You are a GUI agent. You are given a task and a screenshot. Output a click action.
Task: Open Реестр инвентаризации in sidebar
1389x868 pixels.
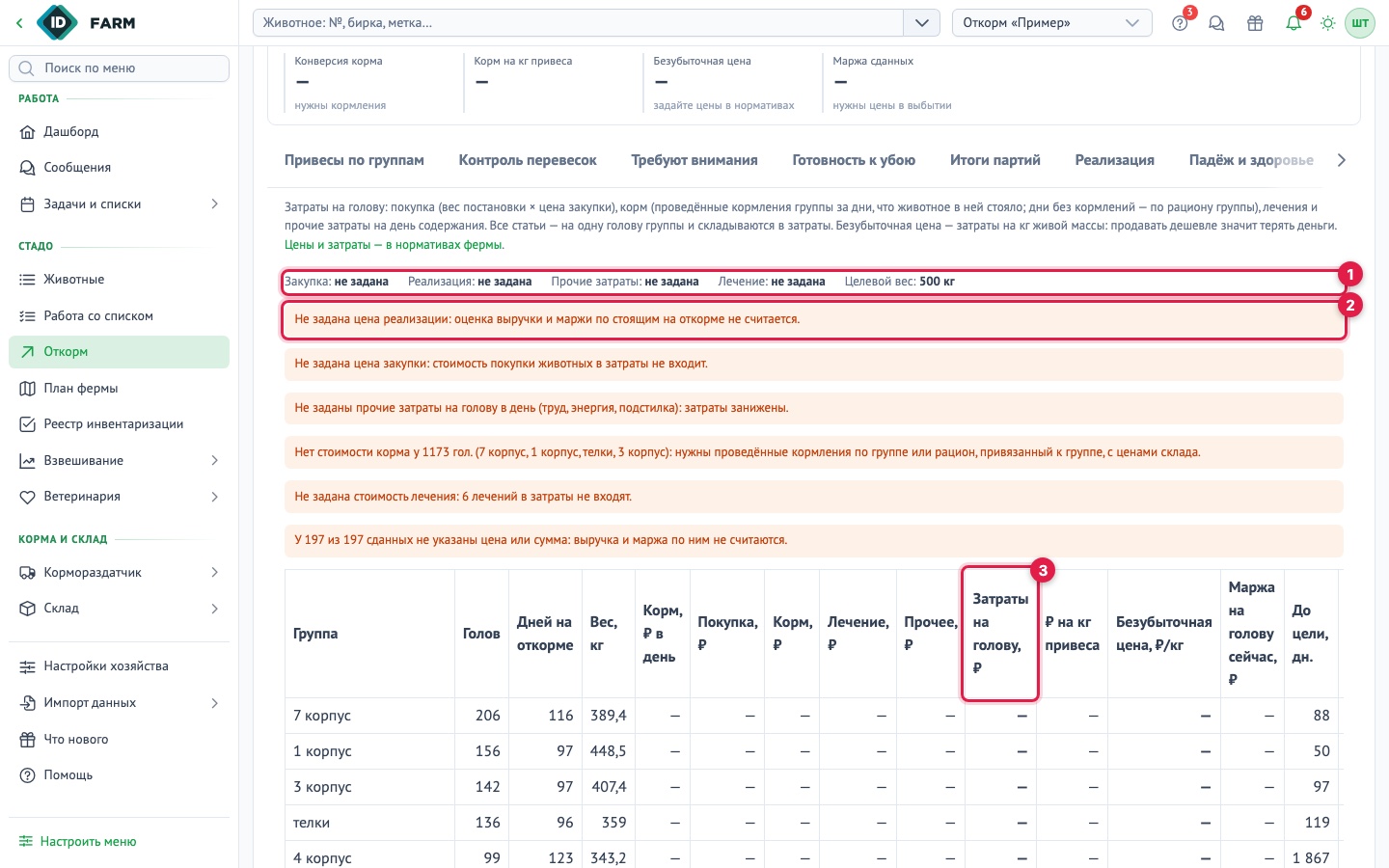click(x=119, y=424)
